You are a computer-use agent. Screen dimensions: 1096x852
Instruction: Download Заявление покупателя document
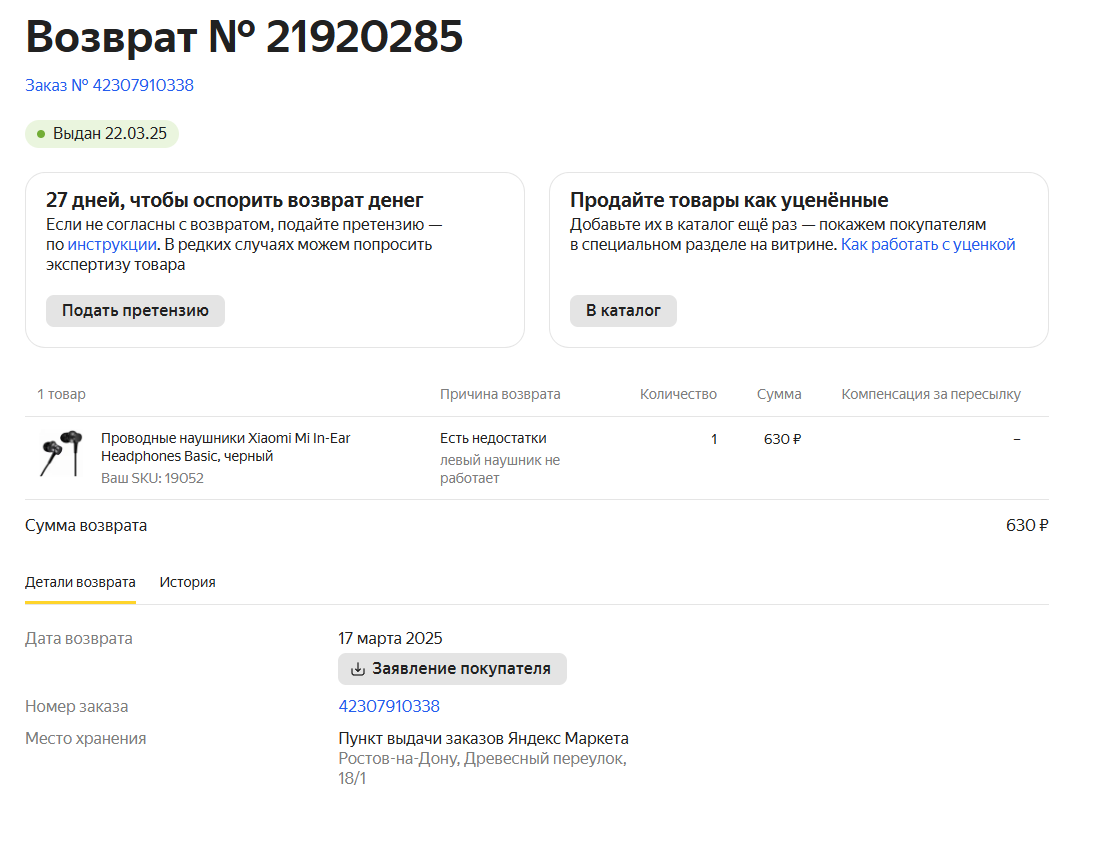coord(452,669)
